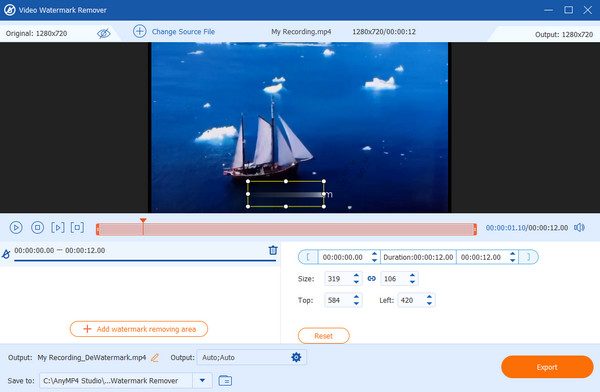
Task: Click the start time field 00:00:00.00
Action: click(x=343, y=257)
